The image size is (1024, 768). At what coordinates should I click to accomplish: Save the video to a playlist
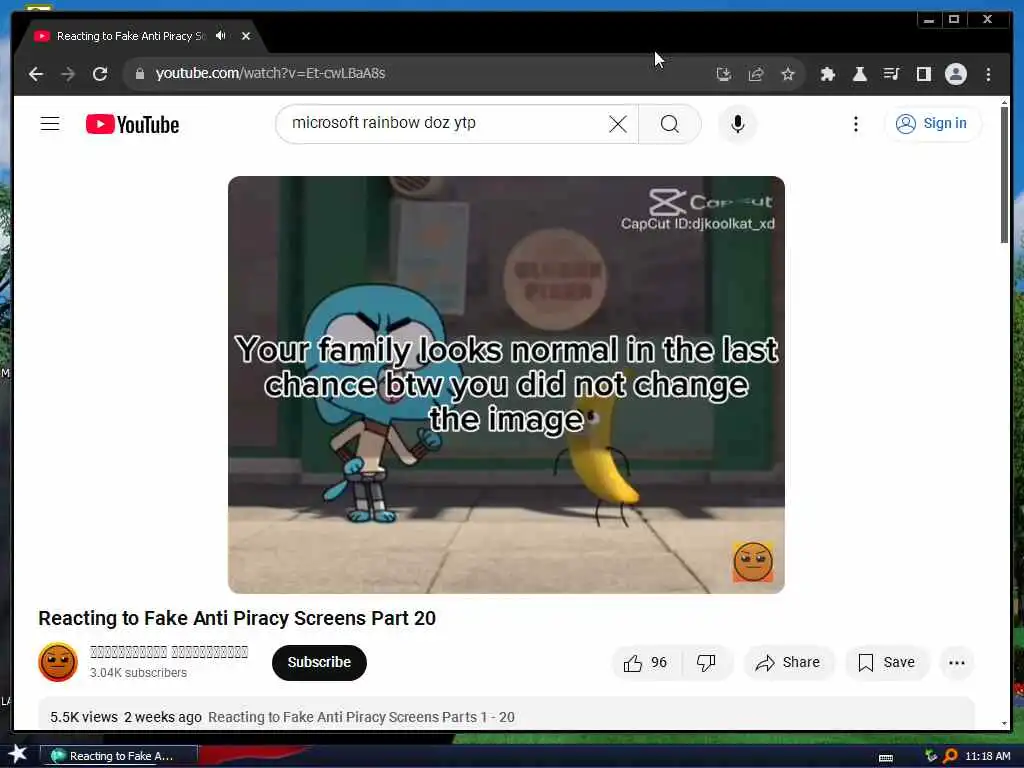click(886, 663)
